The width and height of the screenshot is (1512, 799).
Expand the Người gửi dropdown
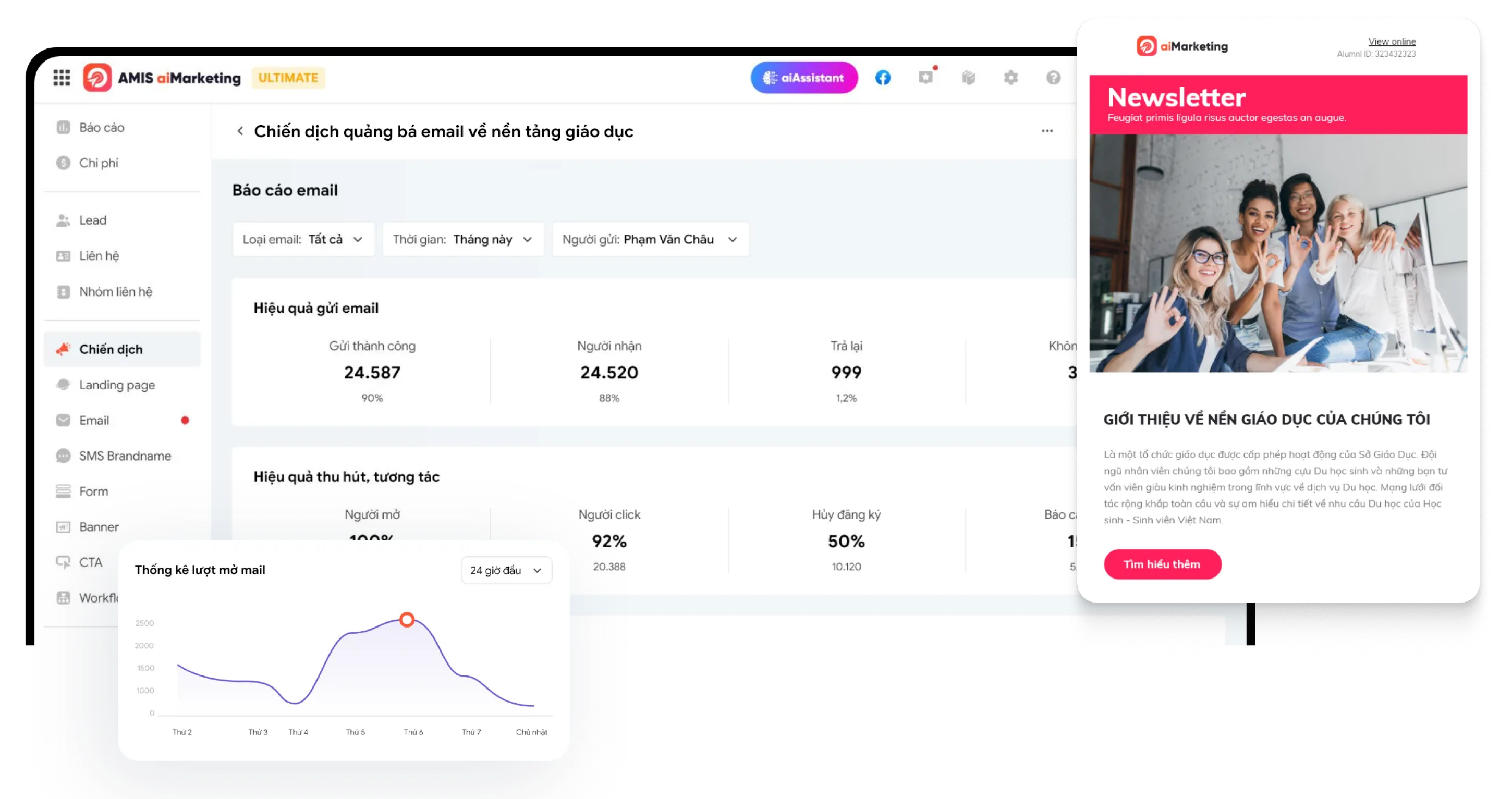tap(650, 239)
